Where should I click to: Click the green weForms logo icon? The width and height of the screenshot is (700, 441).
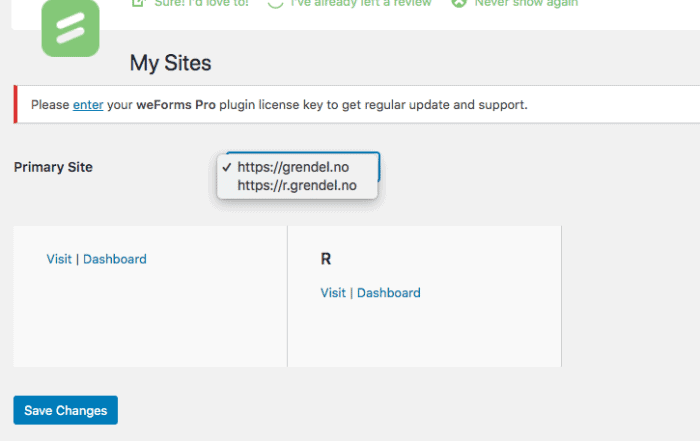point(71,28)
